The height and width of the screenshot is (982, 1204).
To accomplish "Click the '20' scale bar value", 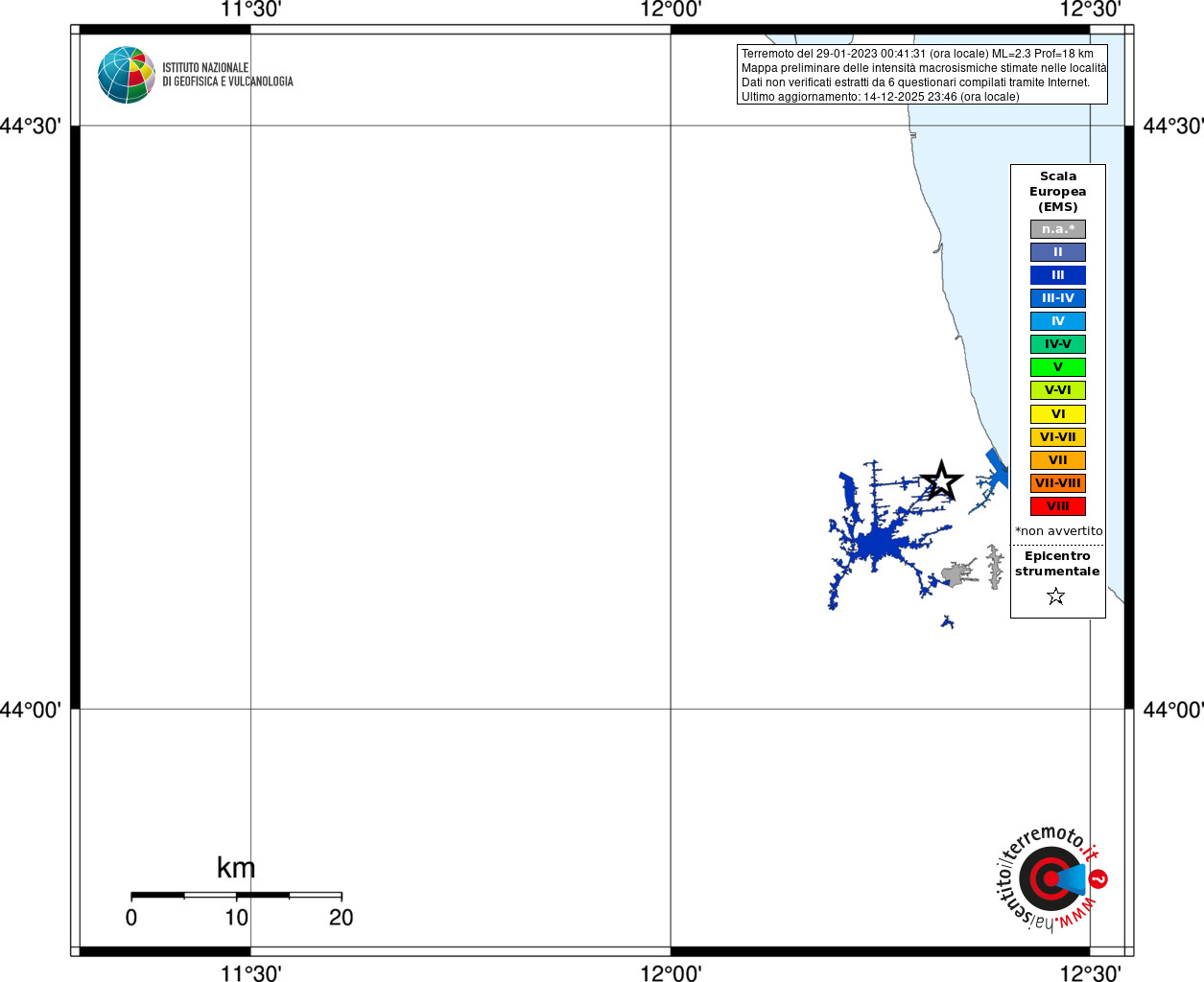I will 342,918.
